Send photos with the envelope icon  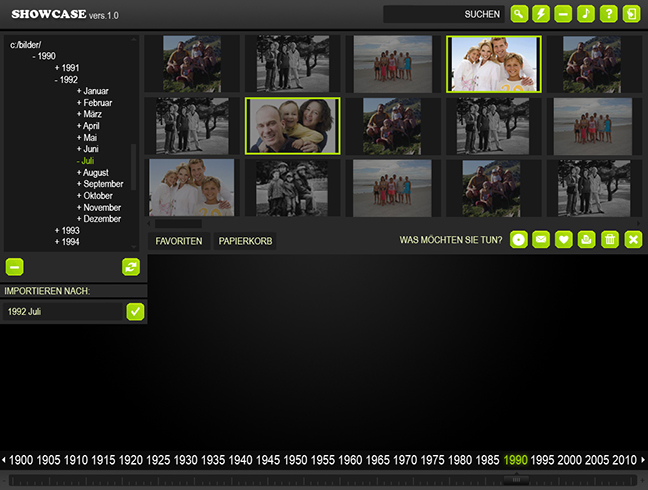coord(541,240)
